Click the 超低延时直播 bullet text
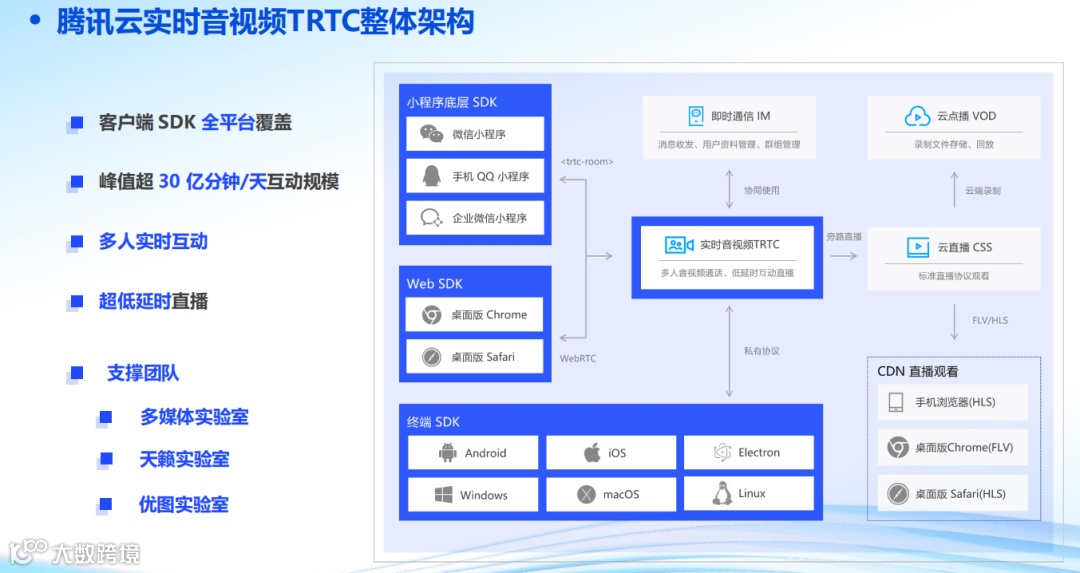 click(153, 301)
